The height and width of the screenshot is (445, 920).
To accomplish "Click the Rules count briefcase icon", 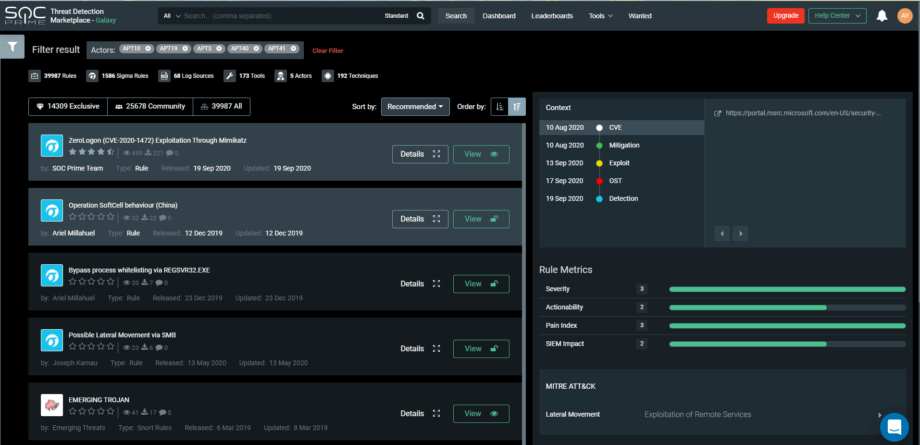I will click(x=35, y=76).
